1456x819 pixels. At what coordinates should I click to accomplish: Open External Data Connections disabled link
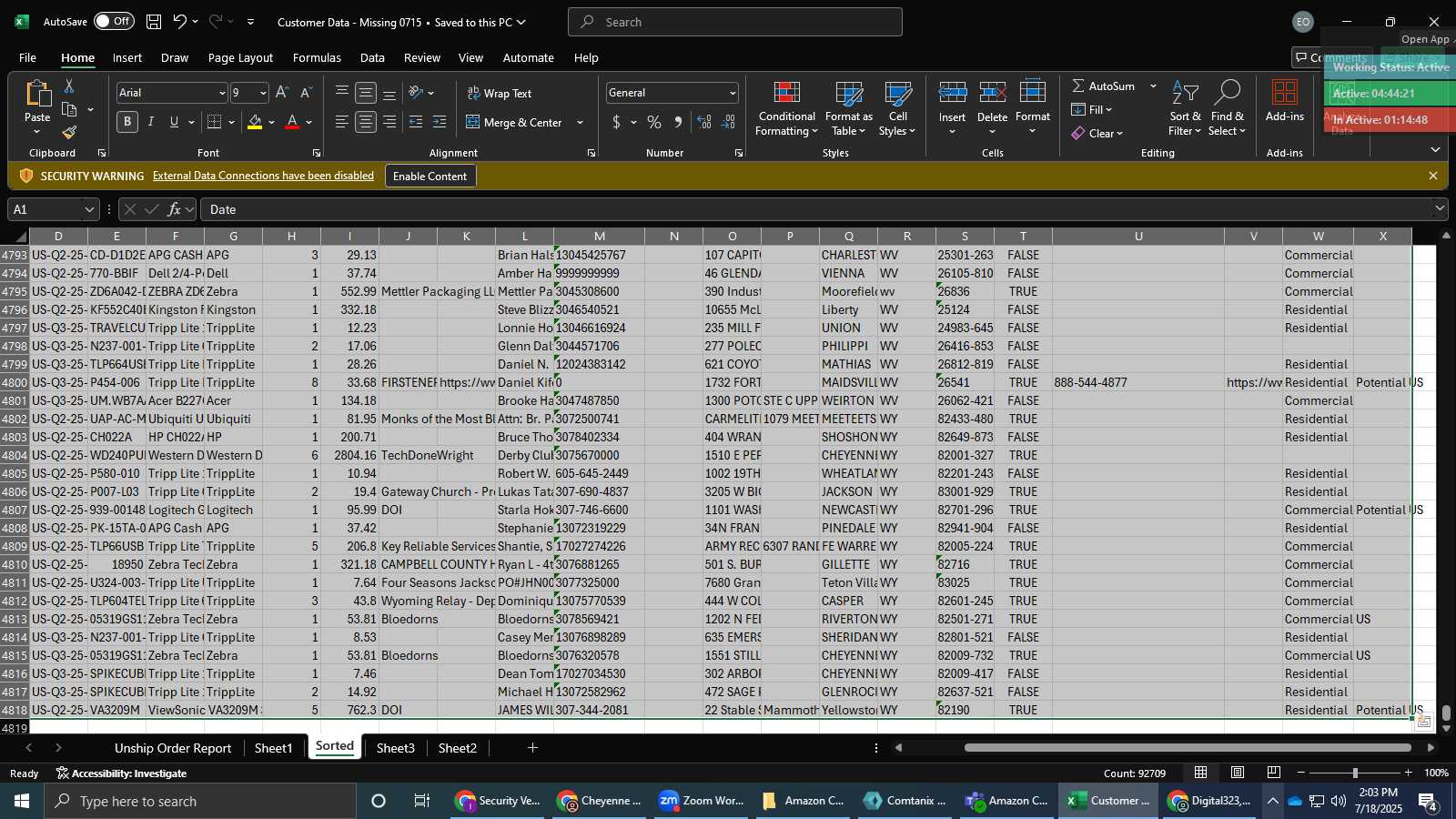[263, 176]
